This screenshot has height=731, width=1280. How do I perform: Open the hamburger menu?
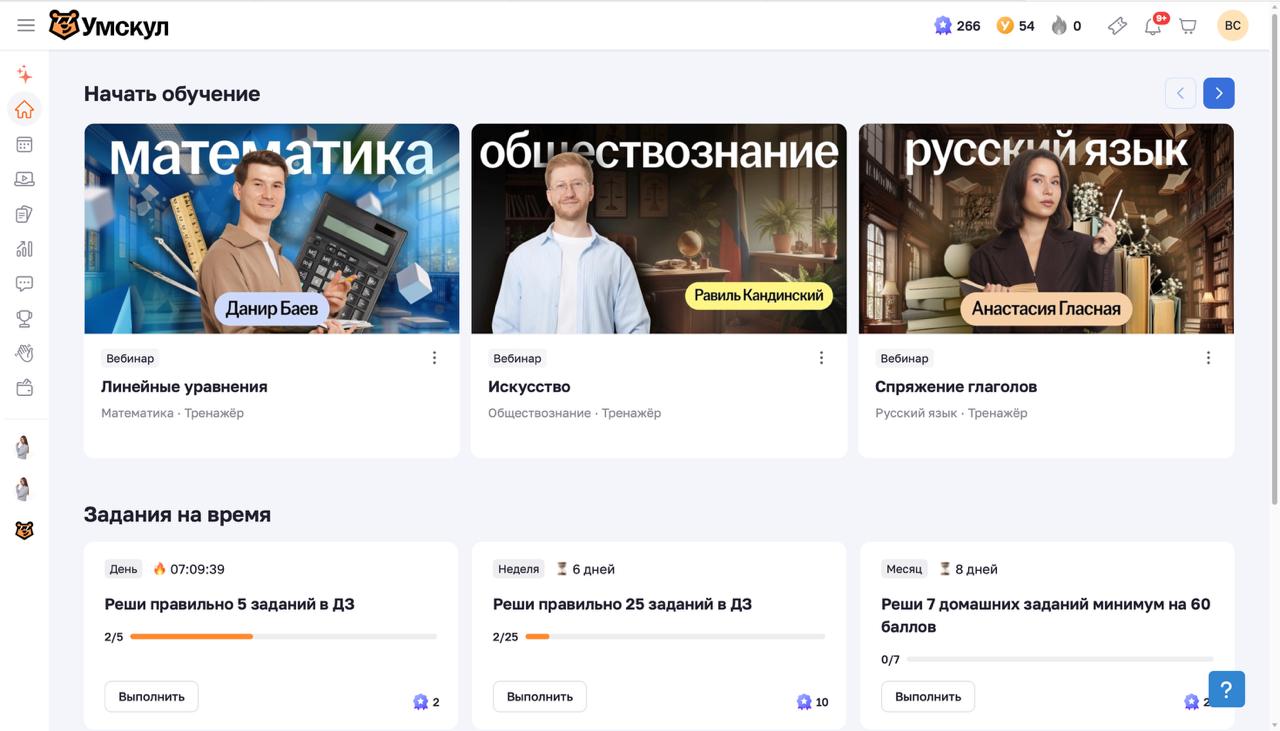point(26,26)
